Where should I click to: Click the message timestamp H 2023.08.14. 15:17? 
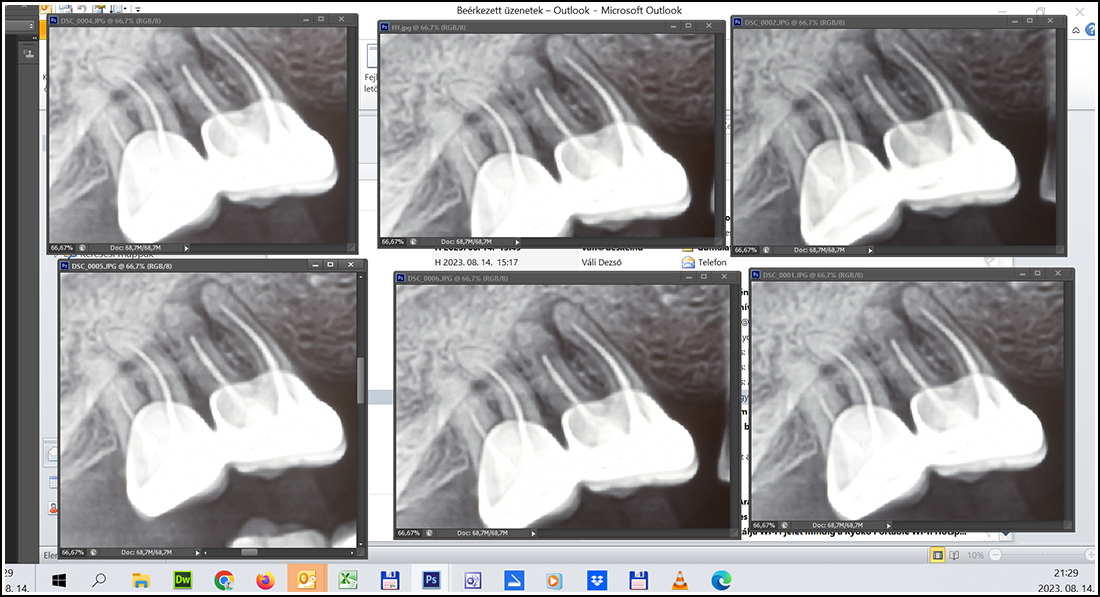pyautogui.click(x=476, y=262)
